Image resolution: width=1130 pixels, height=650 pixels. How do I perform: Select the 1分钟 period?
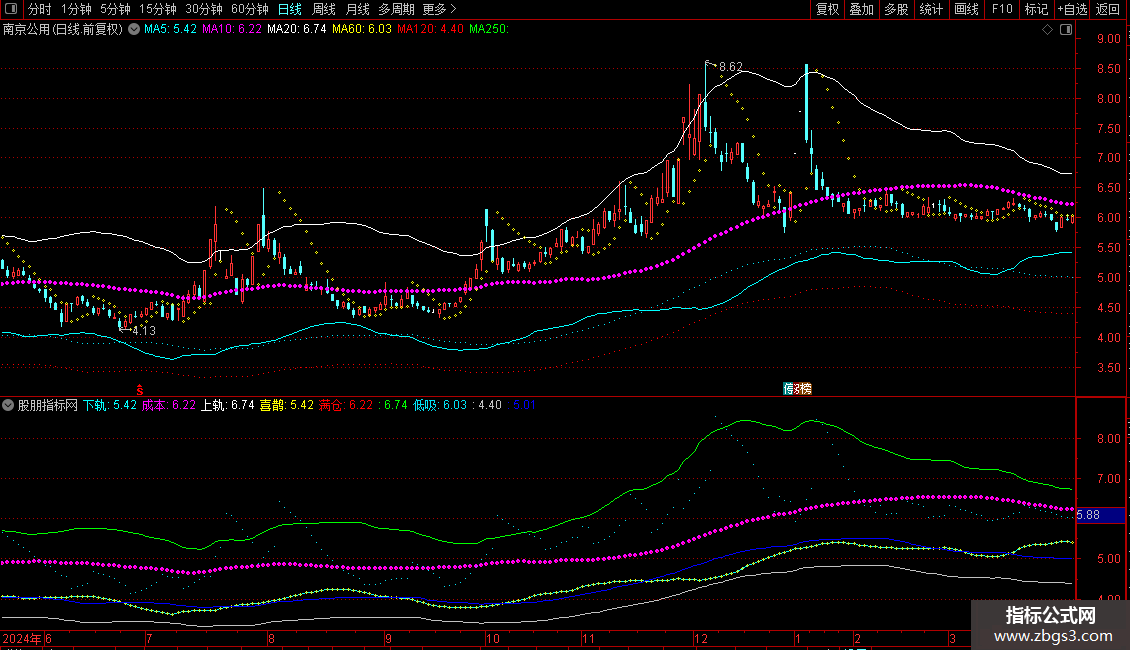[76, 9]
